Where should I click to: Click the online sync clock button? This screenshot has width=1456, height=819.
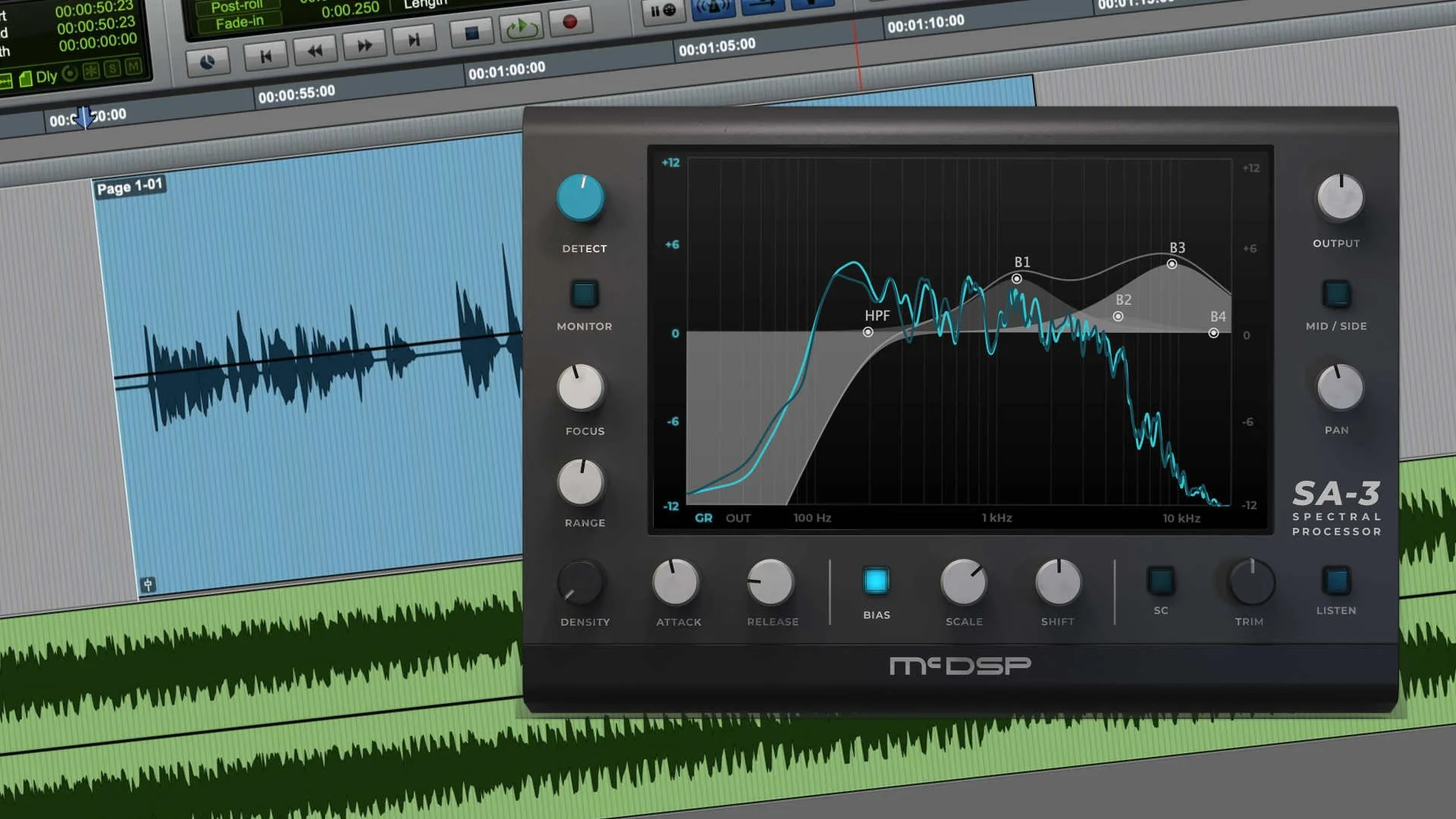point(207,62)
